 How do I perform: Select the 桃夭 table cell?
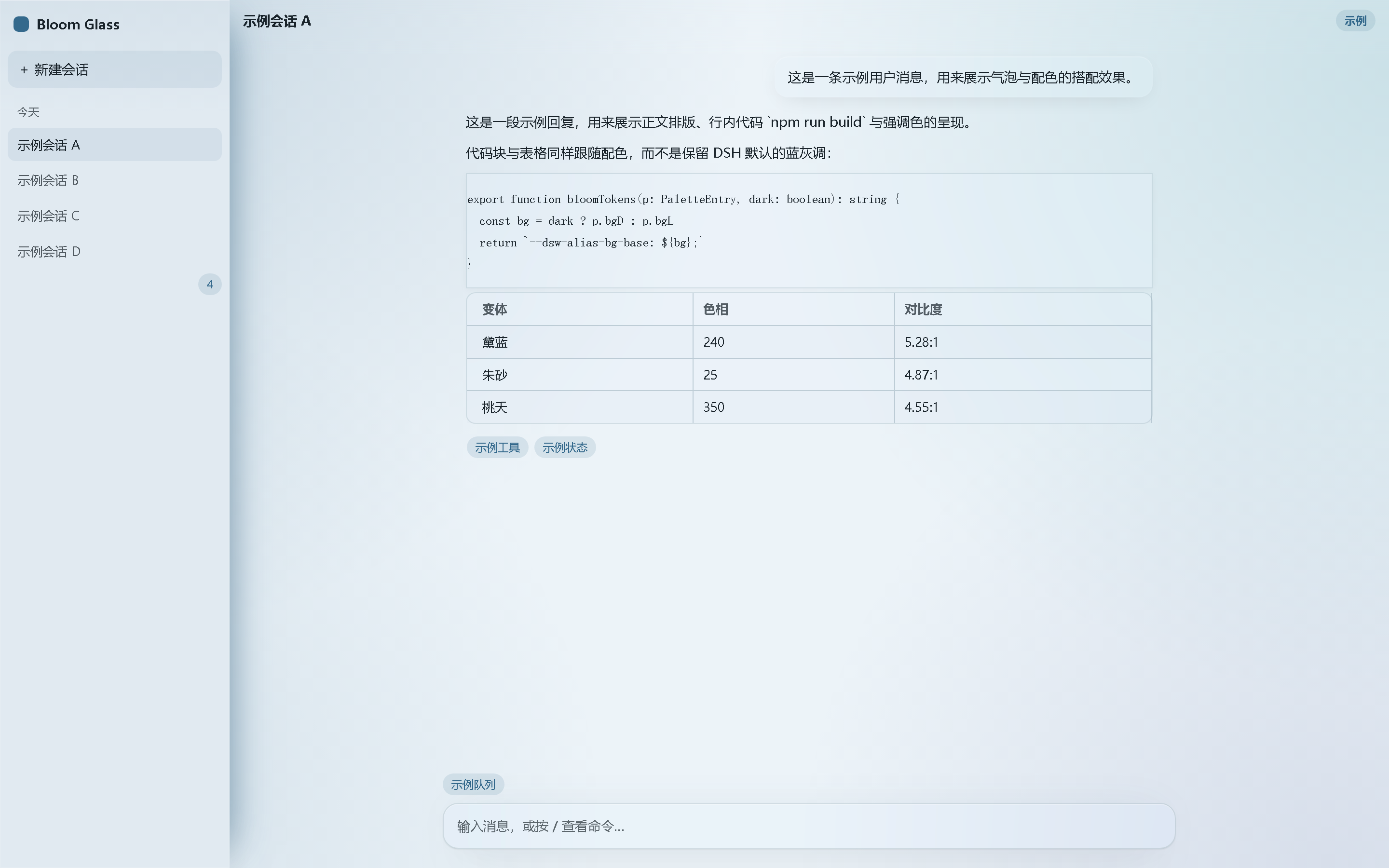580,407
